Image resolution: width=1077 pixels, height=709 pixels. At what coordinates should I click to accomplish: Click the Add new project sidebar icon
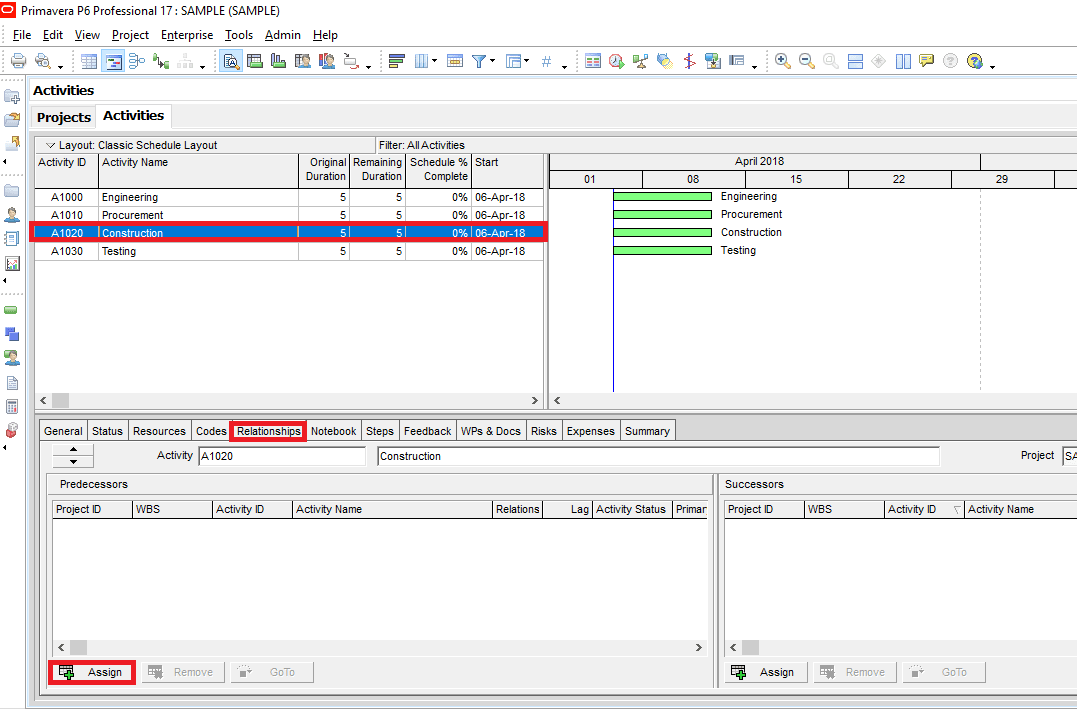click(x=12, y=96)
